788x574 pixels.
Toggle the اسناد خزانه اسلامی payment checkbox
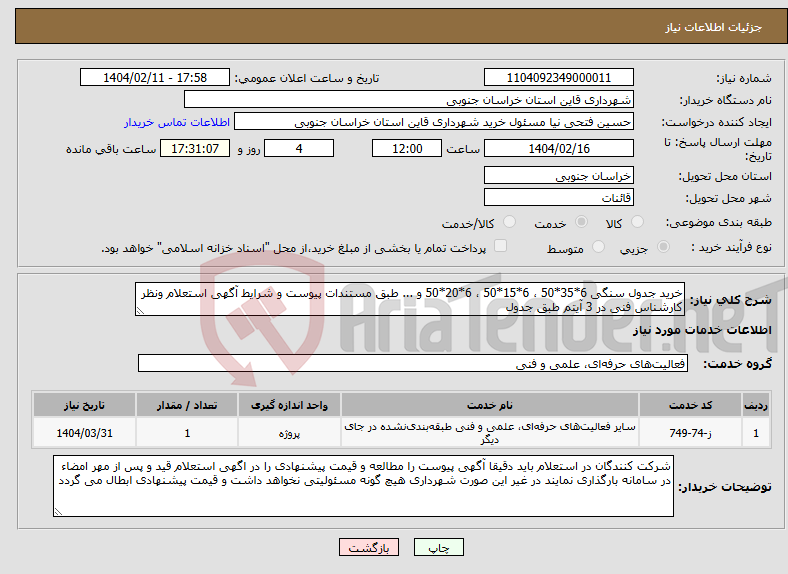(501, 246)
